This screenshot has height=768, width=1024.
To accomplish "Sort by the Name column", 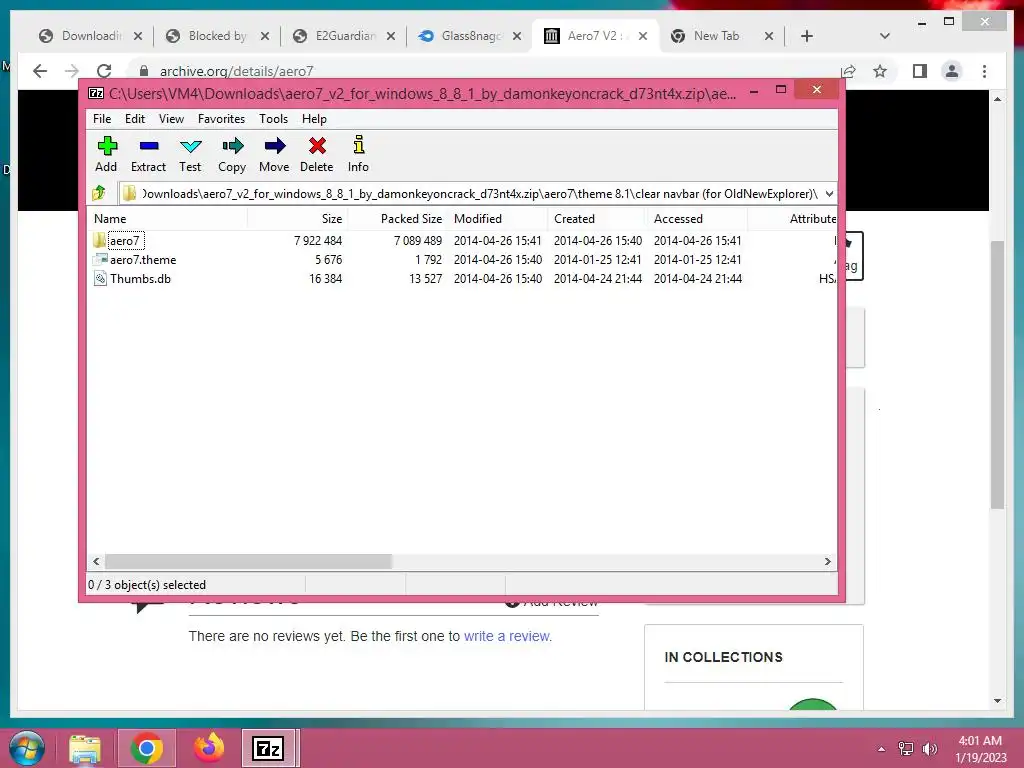I will click(168, 219).
